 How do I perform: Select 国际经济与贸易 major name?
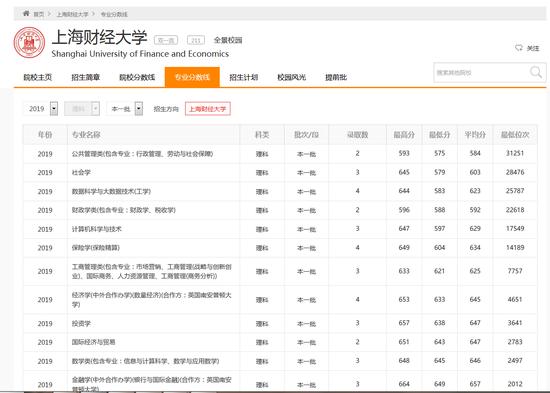coord(93,342)
